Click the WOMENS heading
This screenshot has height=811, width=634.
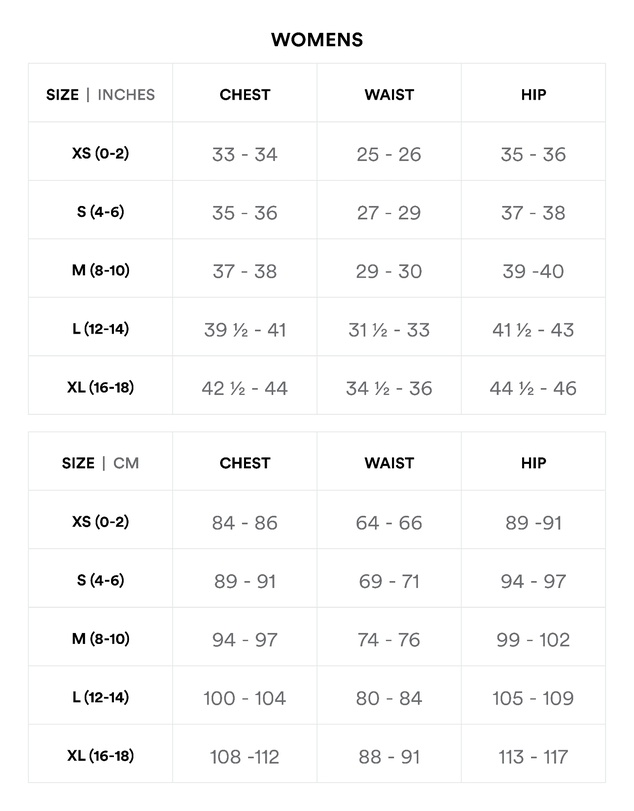(x=317, y=40)
